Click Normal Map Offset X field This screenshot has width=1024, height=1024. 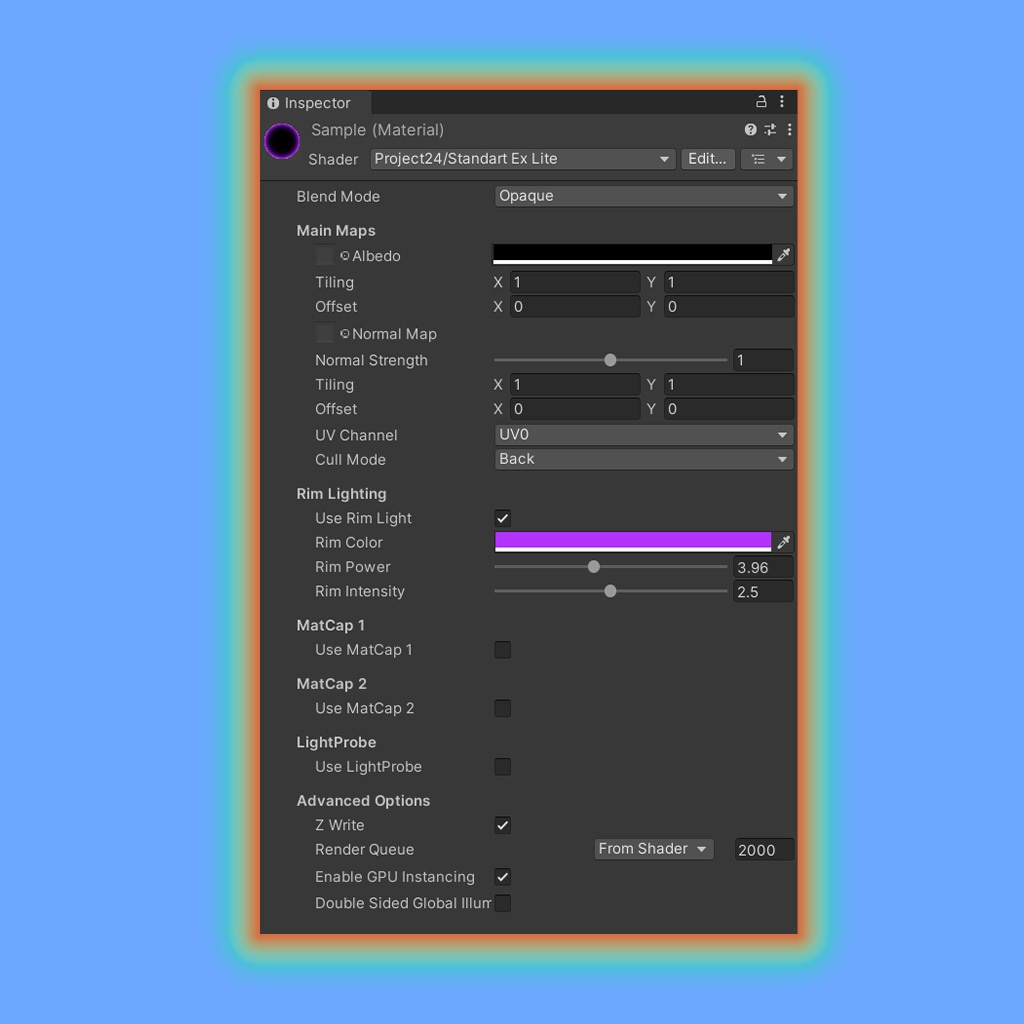[575, 409]
